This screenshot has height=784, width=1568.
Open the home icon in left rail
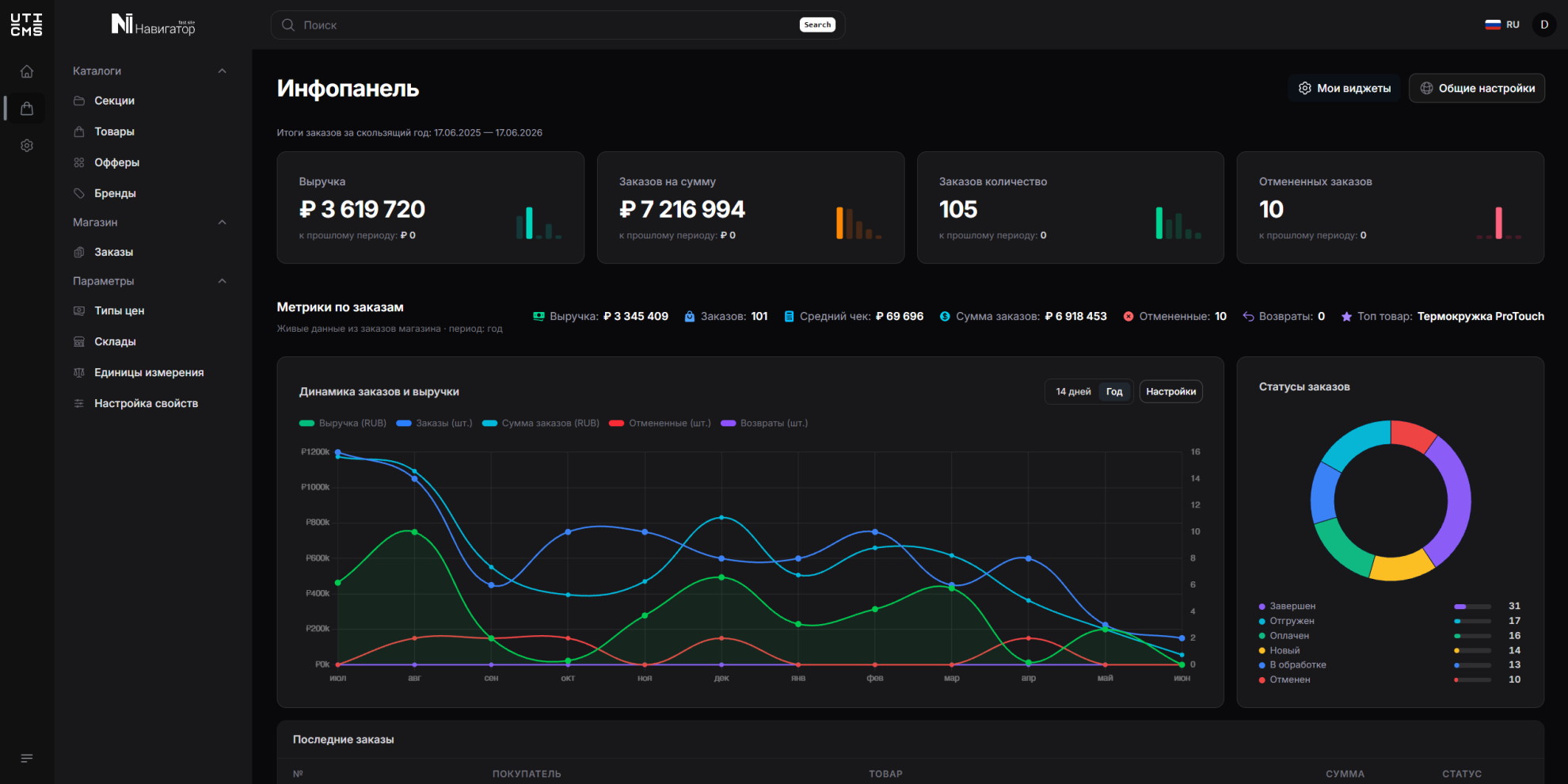click(27, 71)
